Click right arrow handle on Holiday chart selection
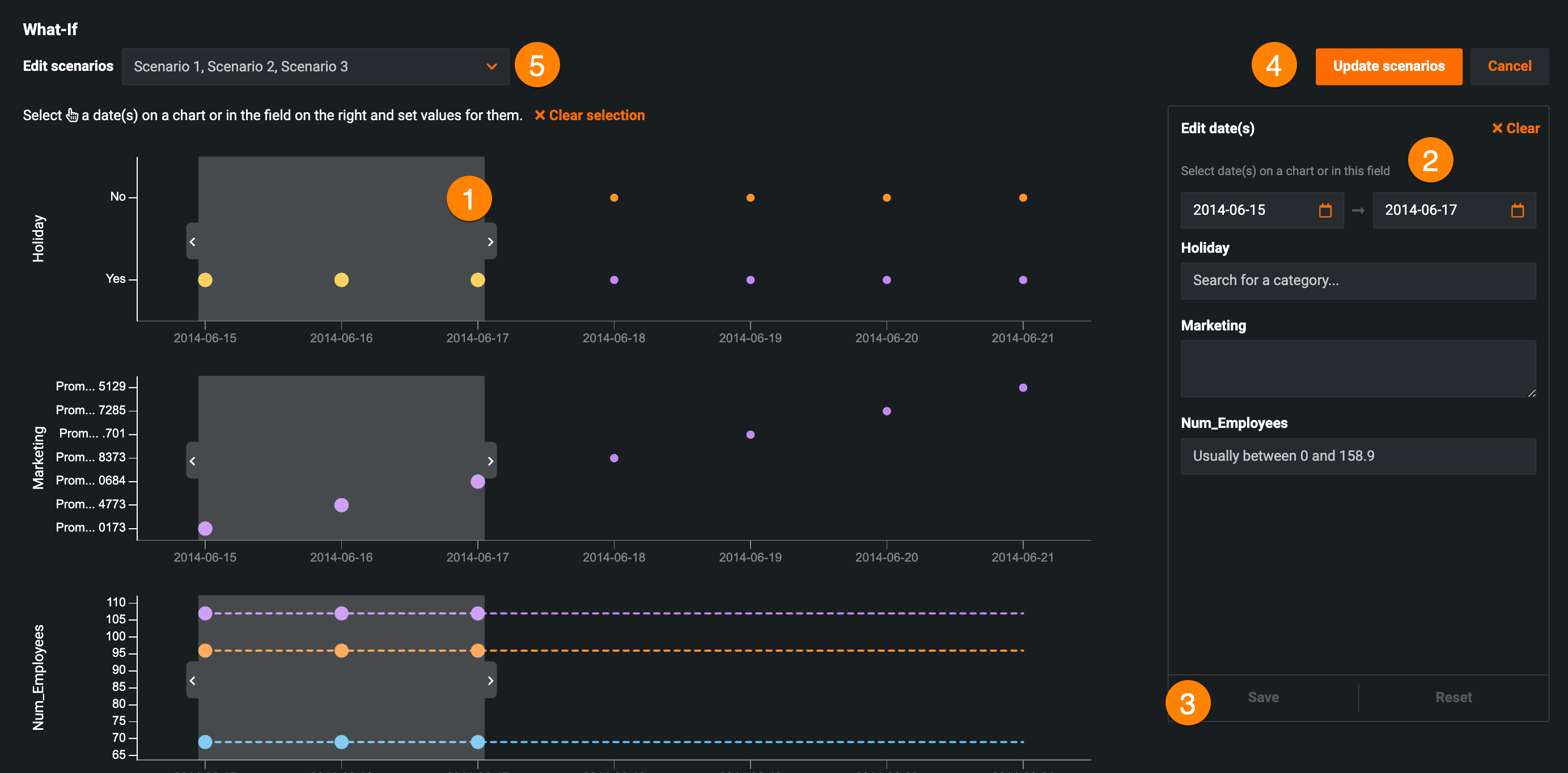Screen dimensions: 1568x773 tap(490, 241)
